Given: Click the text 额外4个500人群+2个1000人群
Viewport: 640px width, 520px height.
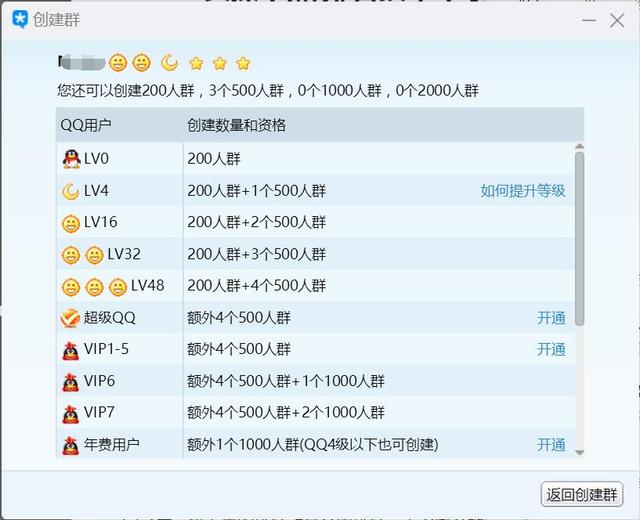Looking at the screenshot, I should (x=286, y=413).
